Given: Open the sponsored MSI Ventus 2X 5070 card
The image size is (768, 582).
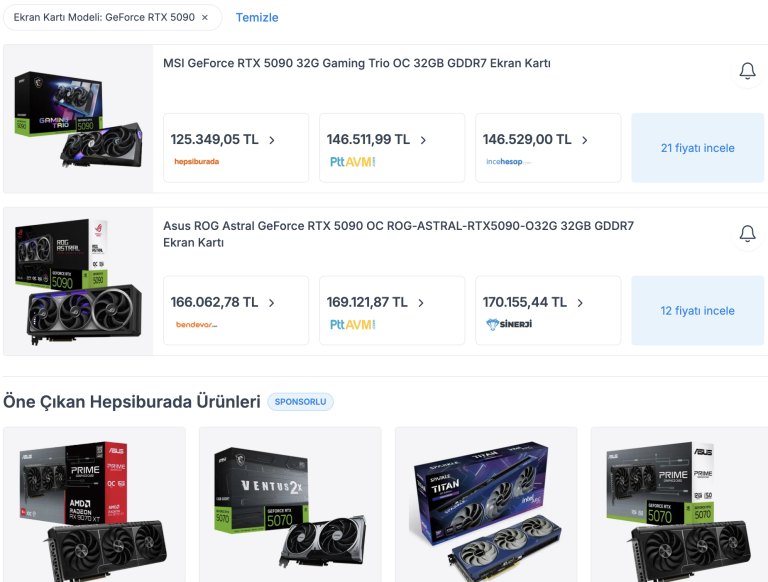Looking at the screenshot, I should [290, 505].
